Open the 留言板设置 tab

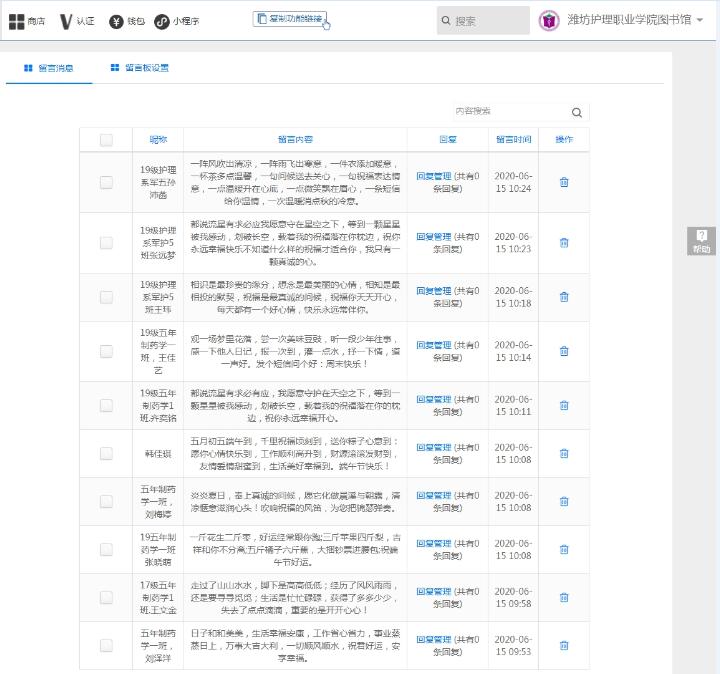[x=139, y=68]
